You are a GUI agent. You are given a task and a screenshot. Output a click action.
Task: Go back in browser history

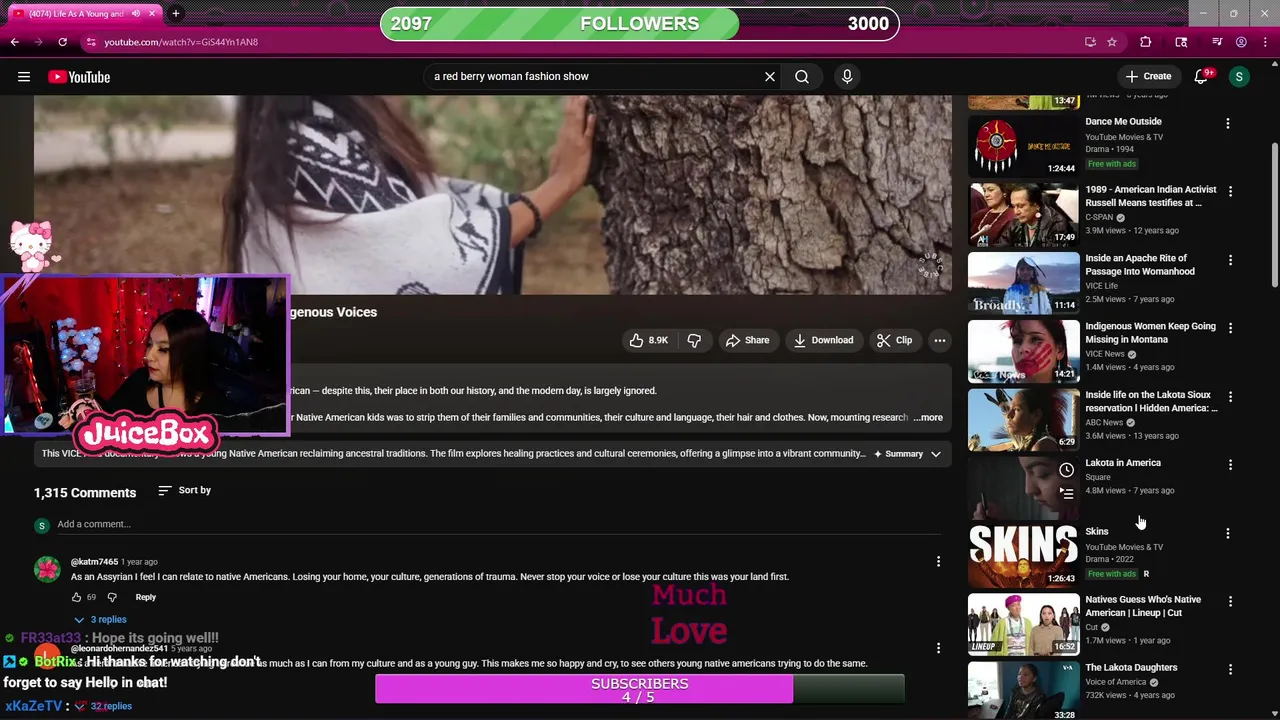point(14,42)
